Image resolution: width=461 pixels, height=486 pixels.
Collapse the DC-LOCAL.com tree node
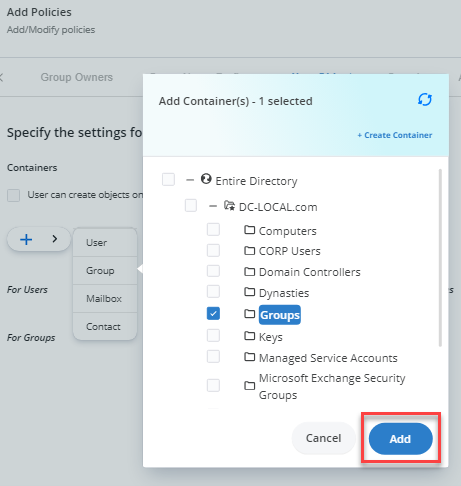(x=213, y=206)
